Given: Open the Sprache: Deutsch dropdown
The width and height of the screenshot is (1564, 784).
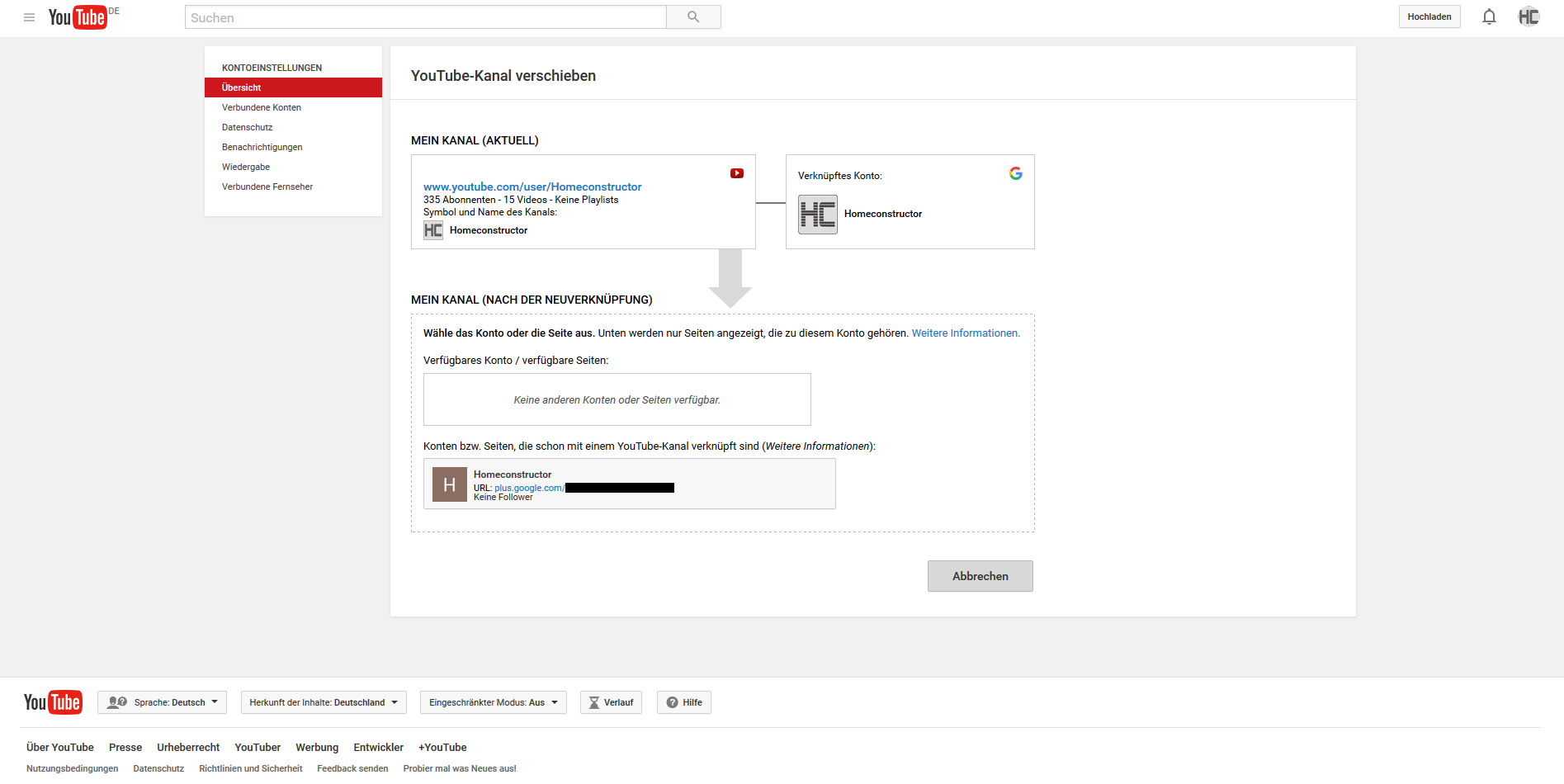Looking at the screenshot, I should (x=162, y=703).
